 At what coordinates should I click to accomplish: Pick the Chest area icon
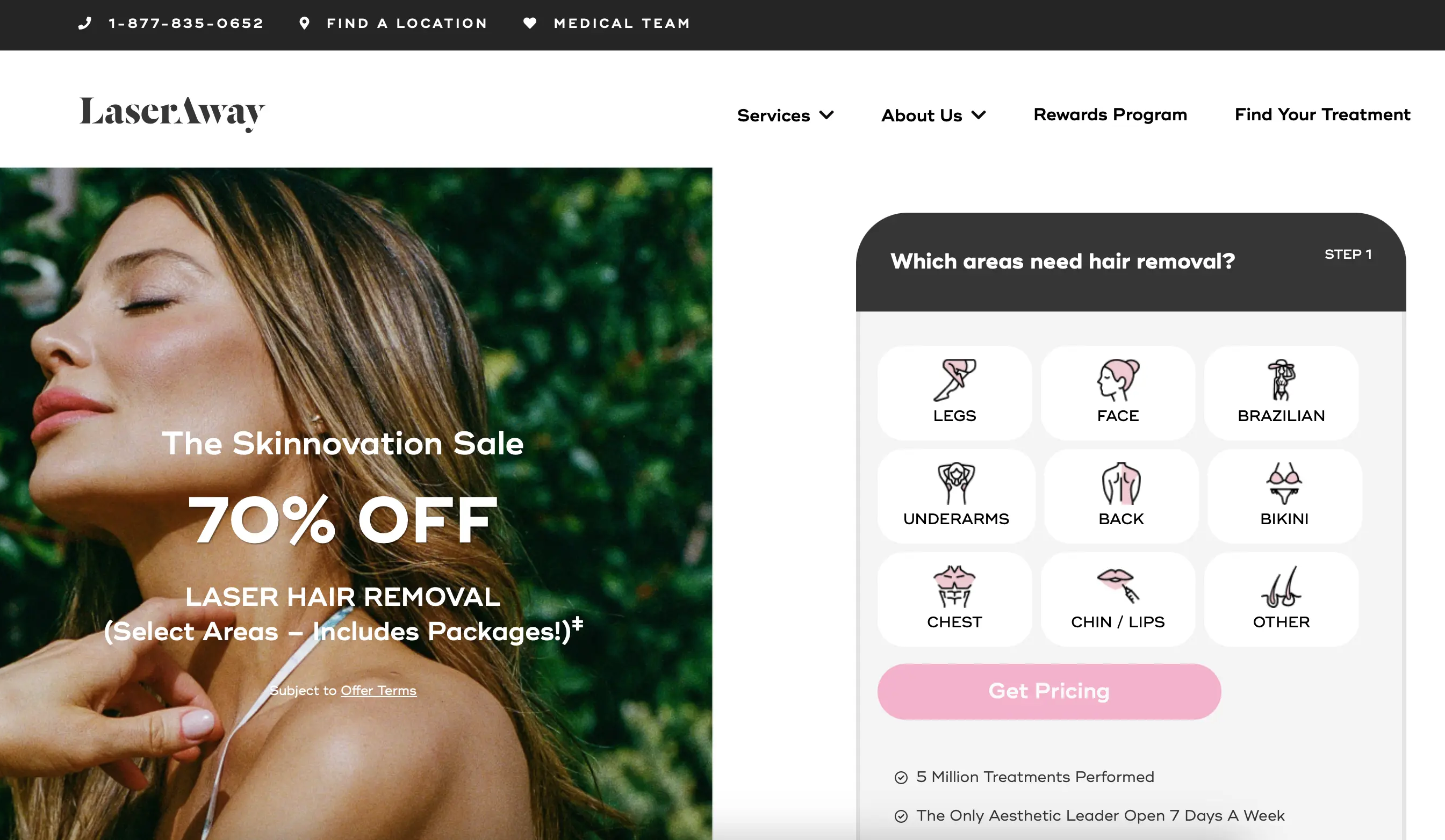click(954, 586)
